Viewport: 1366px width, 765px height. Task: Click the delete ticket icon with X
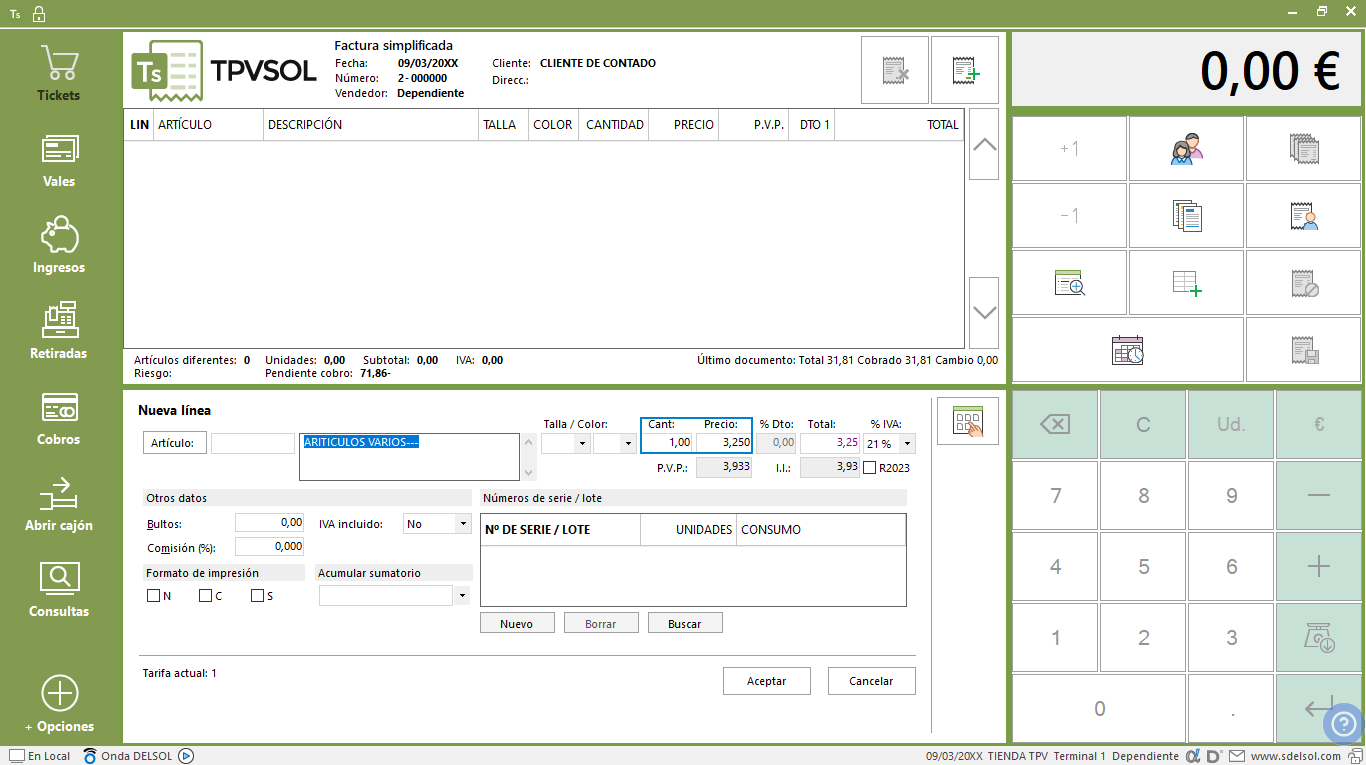pyautogui.click(x=895, y=70)
